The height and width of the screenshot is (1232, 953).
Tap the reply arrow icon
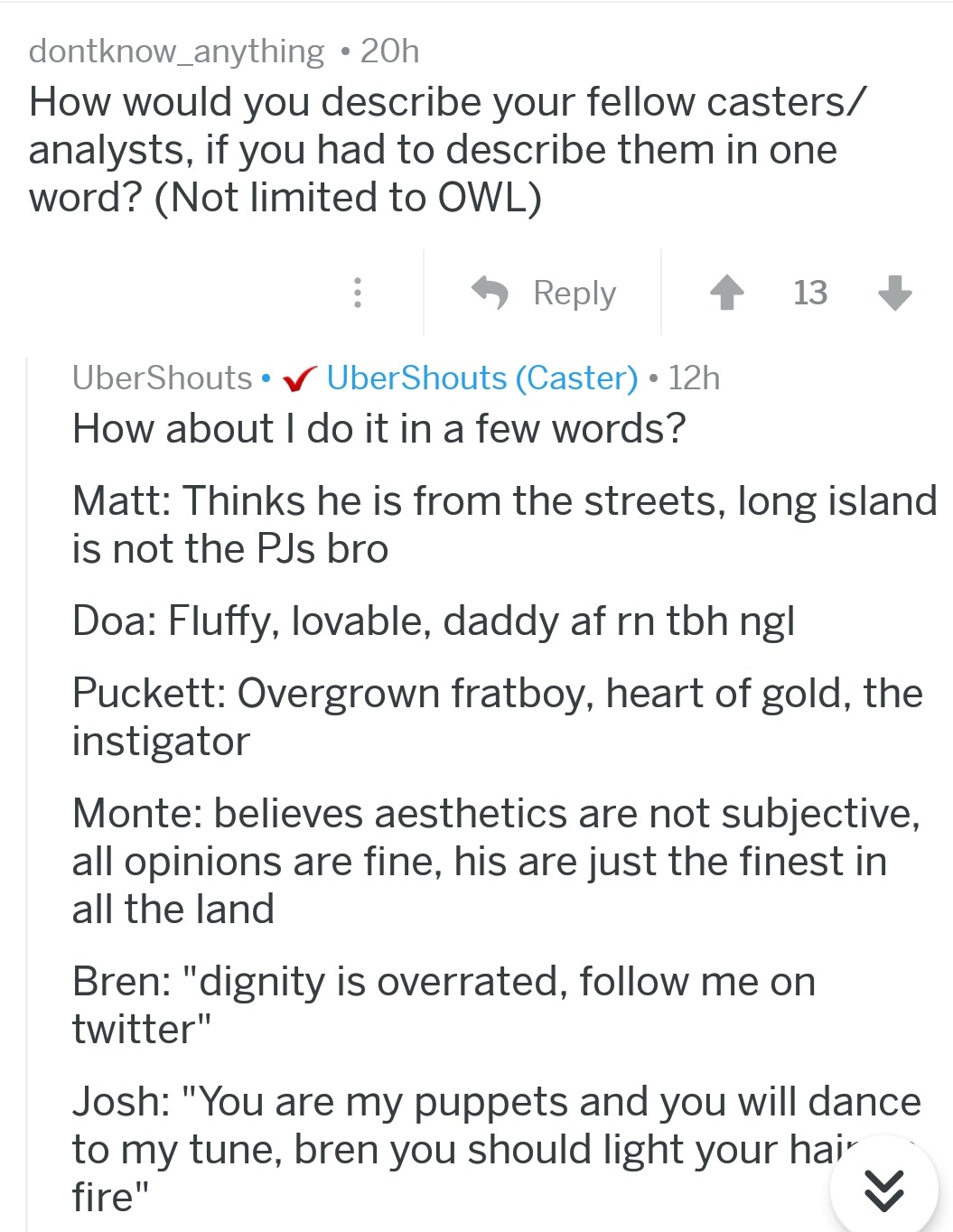(491, 293)
